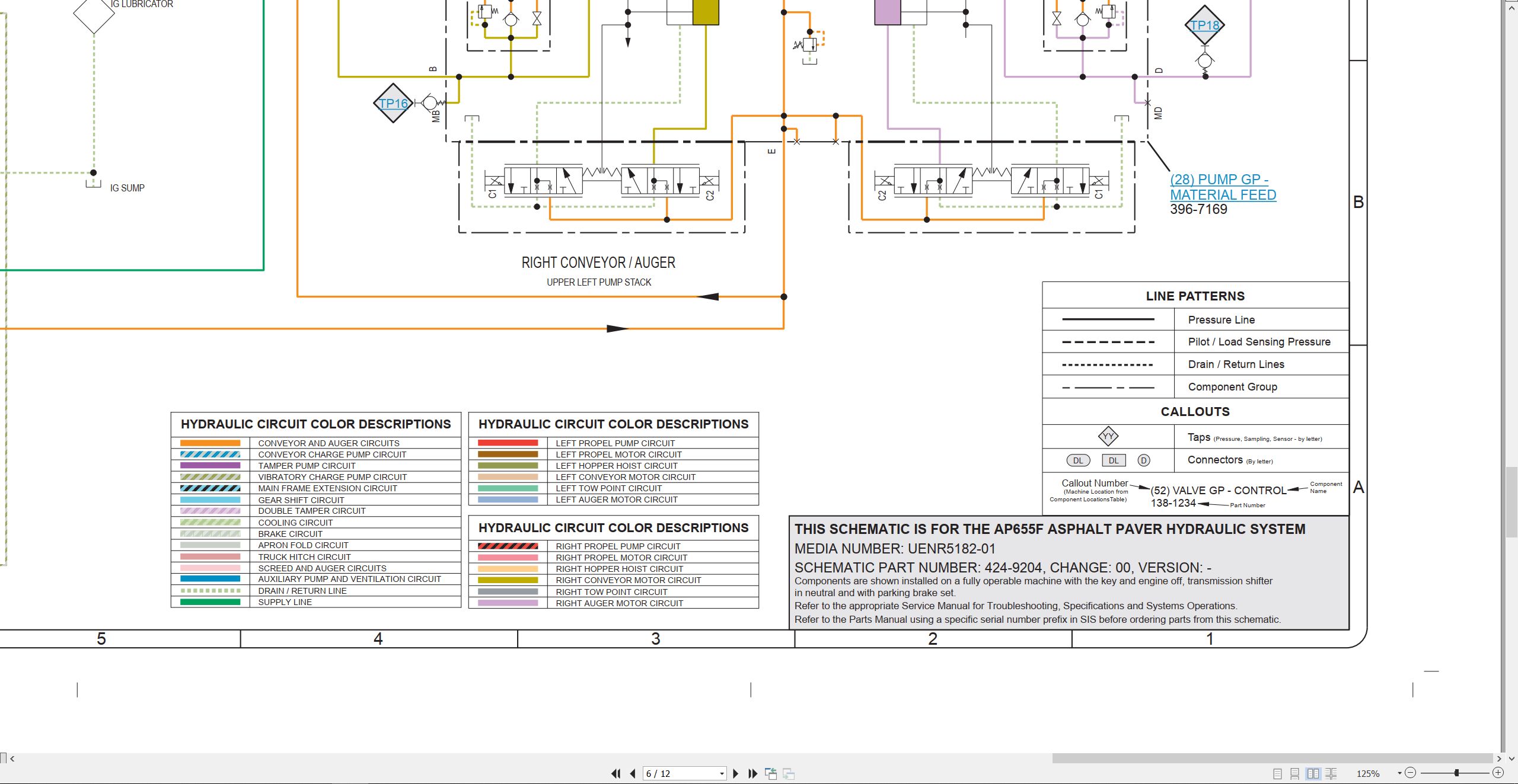This screenshot has width=1518, height=784.
Task: Click '(52) VALVE GP - CONTROL' example
Action: [x=1219, y=491]
